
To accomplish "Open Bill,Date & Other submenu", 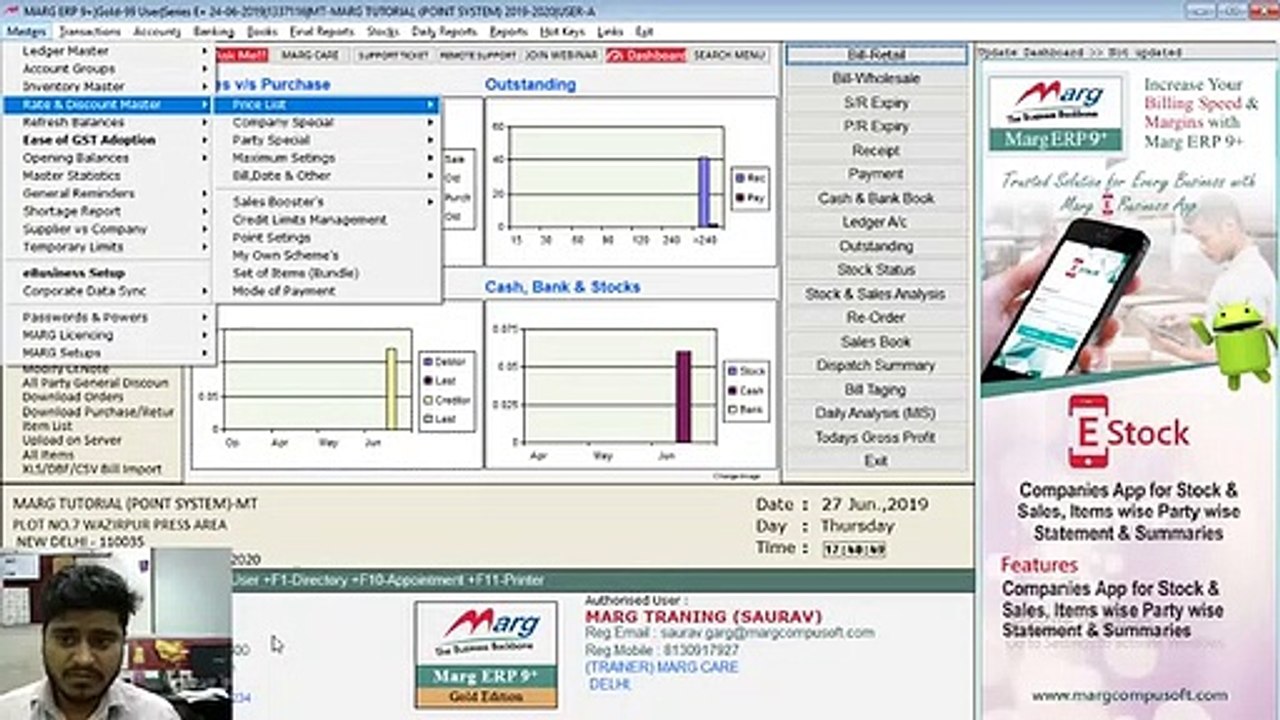I will point(327,175).
